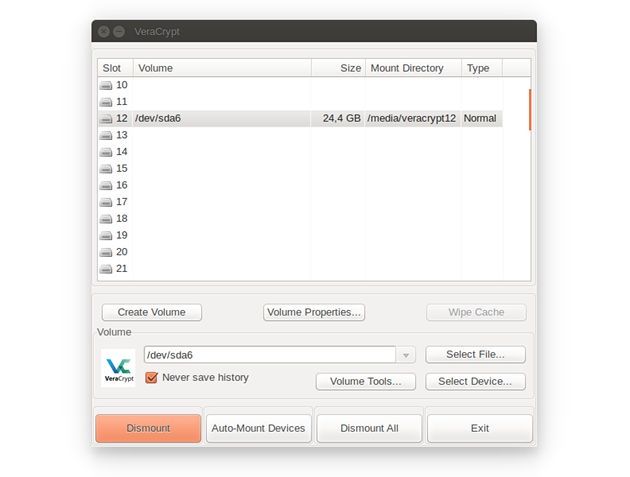Select the drive icon for slot 15

click(106, 169)
